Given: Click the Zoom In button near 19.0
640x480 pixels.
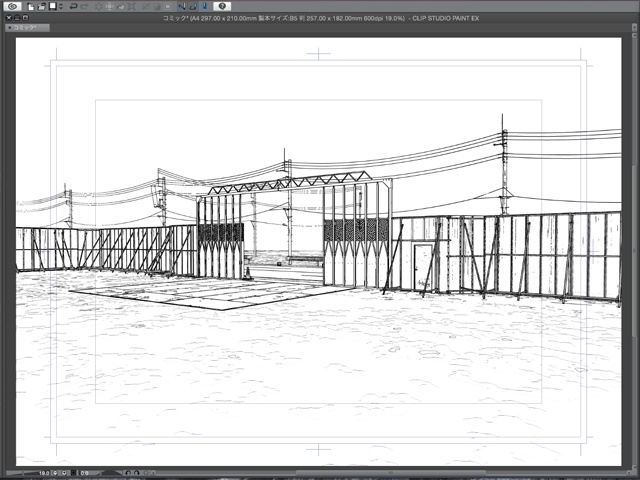Looking at the screenshot, I should [64, 473].
